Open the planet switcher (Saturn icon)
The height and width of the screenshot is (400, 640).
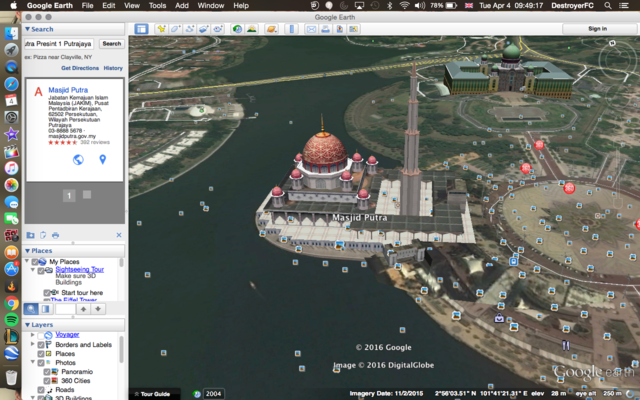click(271, 29)
